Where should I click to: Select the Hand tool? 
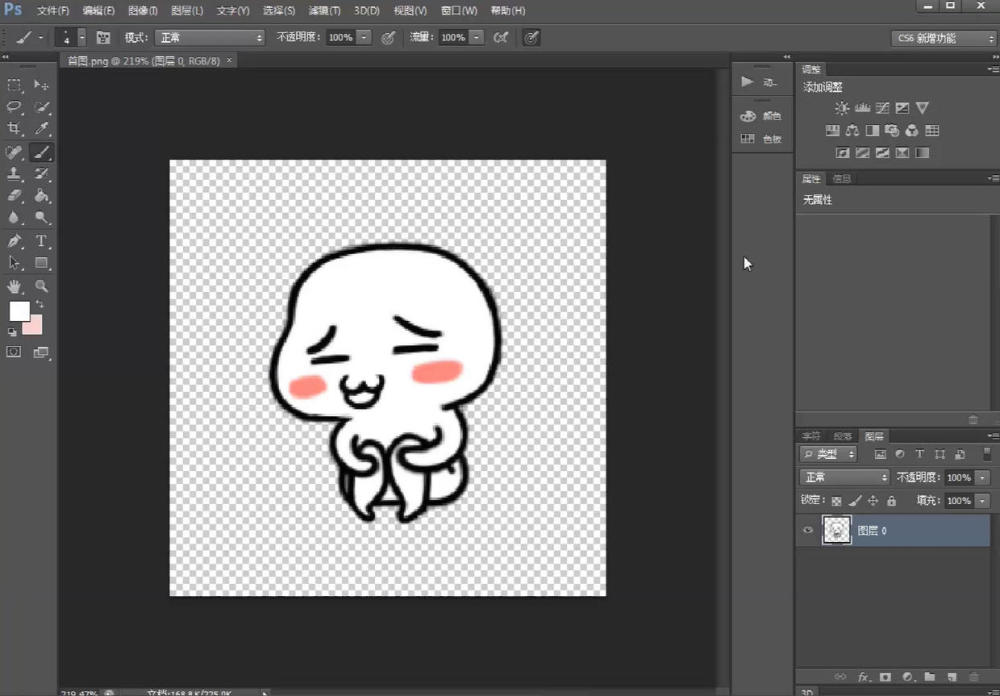14,286
